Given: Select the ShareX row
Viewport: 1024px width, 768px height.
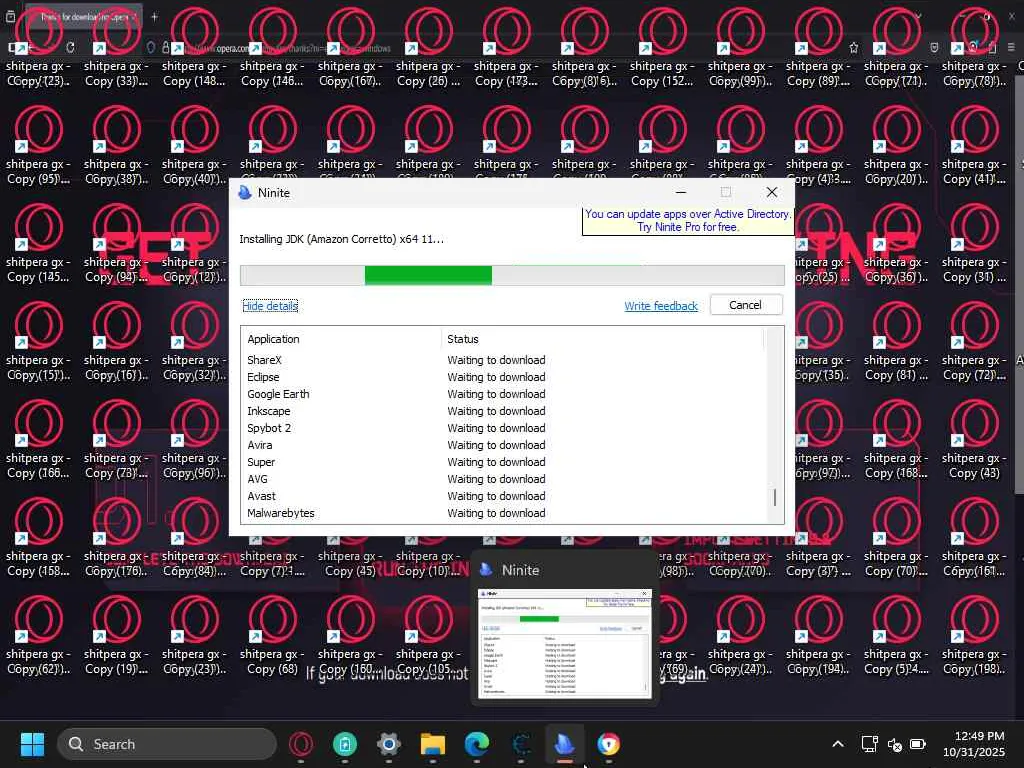Looking at the screenshot, I should (503, 360).
